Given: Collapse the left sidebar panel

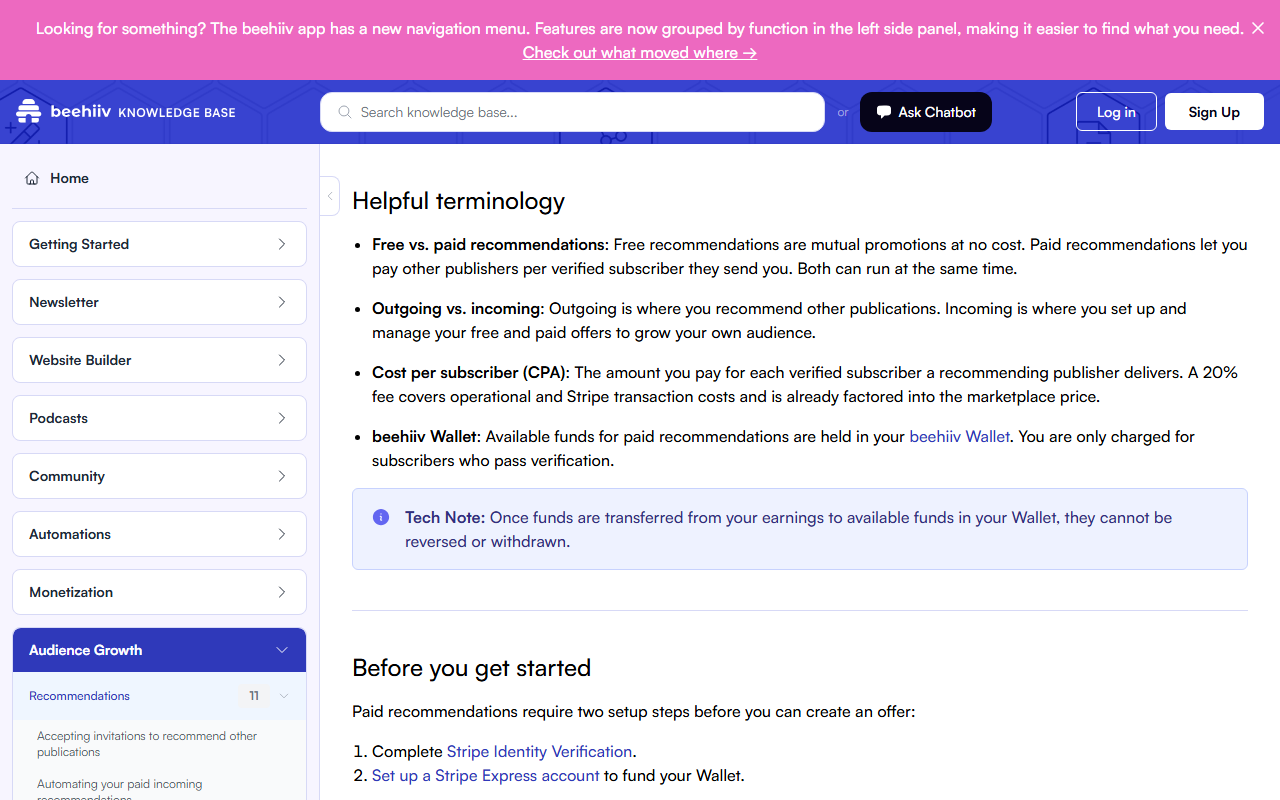Looking at the screenshot, I should (330, 196).
